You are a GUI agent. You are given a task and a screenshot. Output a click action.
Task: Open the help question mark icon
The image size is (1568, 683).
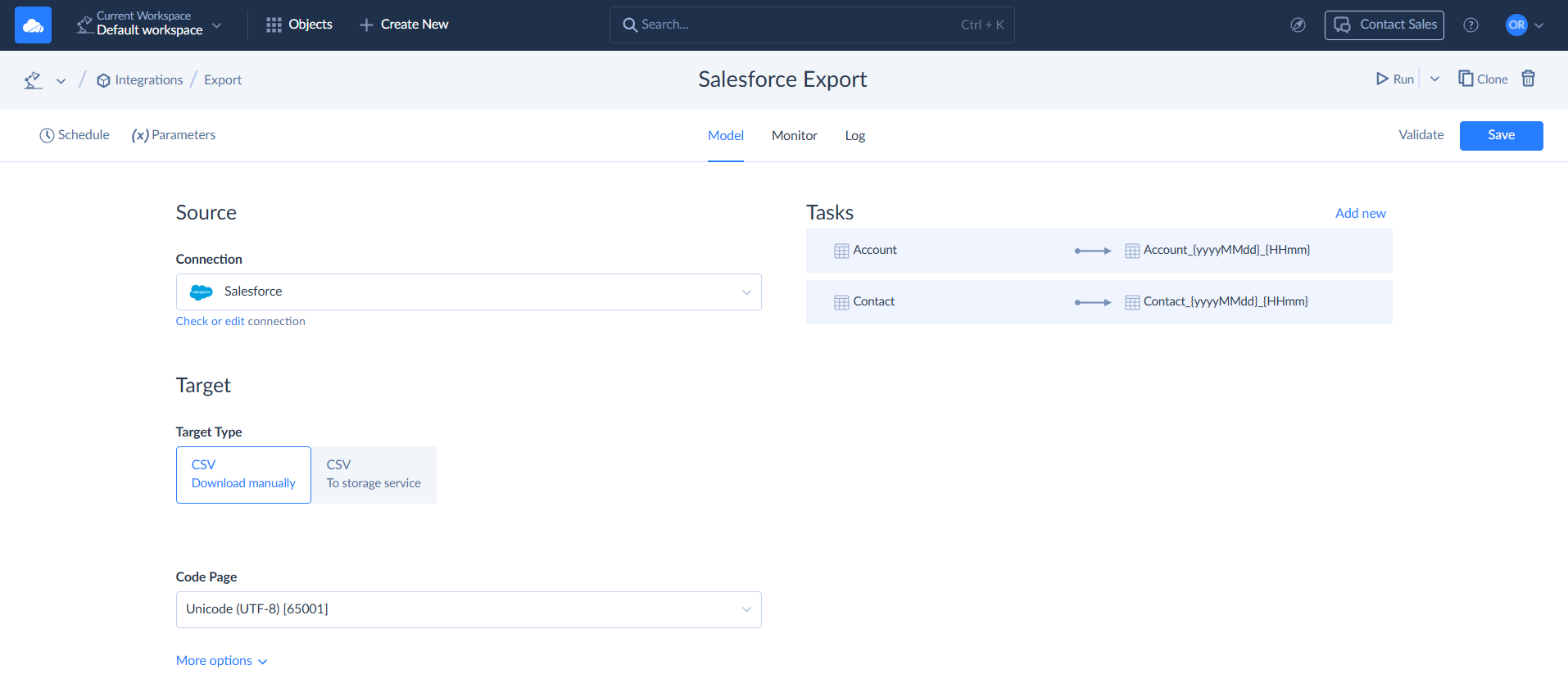coord(1471,25)
